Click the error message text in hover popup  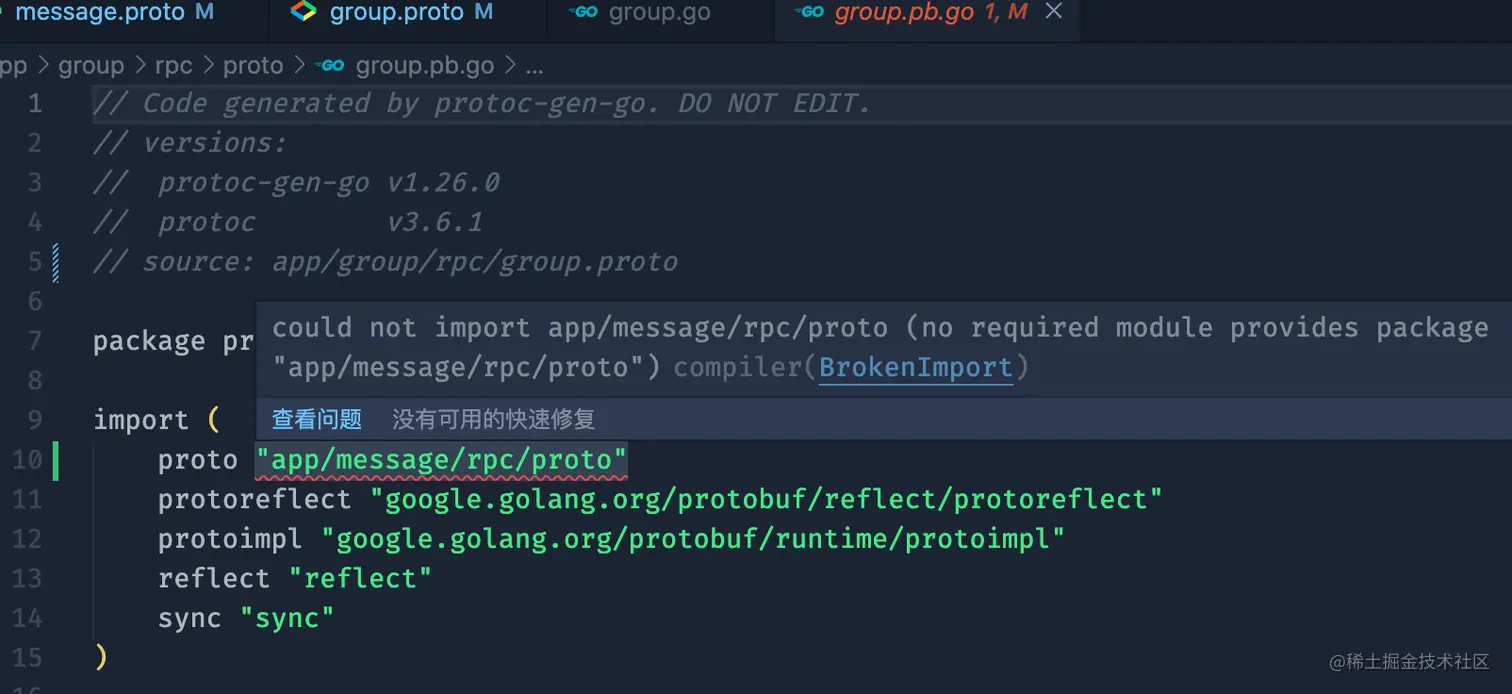click(x=880, y=347)
